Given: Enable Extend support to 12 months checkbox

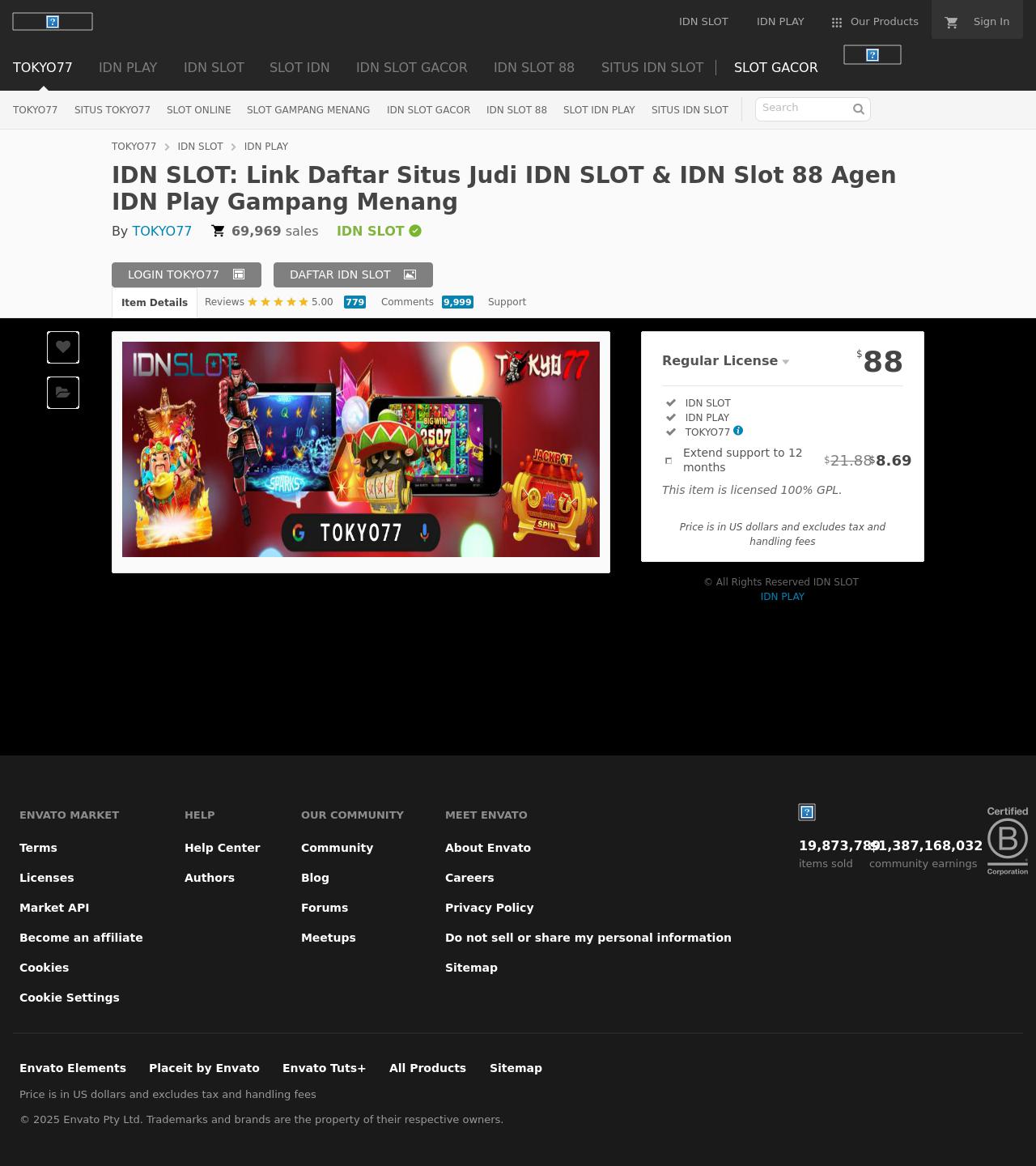Looking at the screenshot, I should point(669,461).
